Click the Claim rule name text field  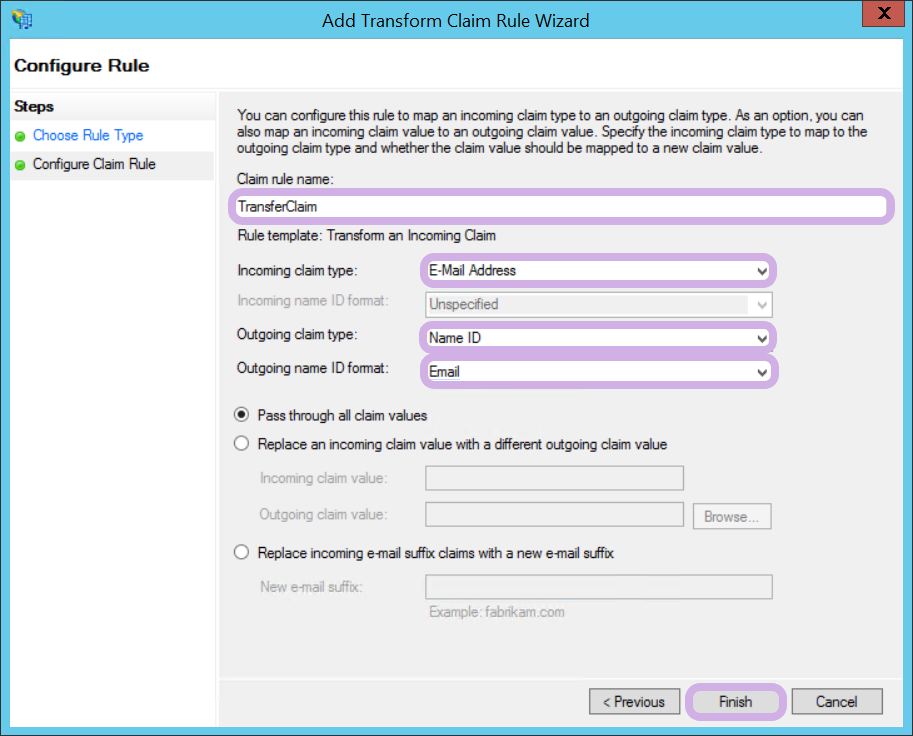pos(558,206)
